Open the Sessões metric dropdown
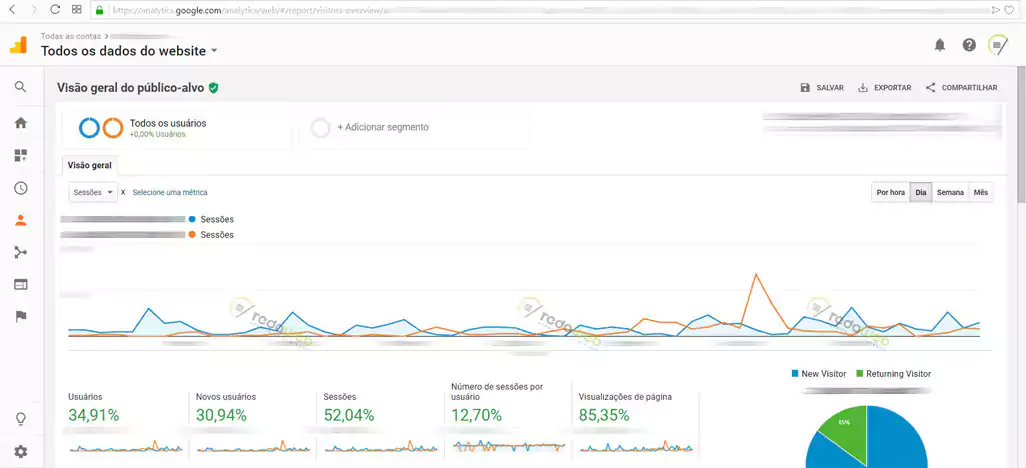1026x468 pixels. tap(93, 192)
